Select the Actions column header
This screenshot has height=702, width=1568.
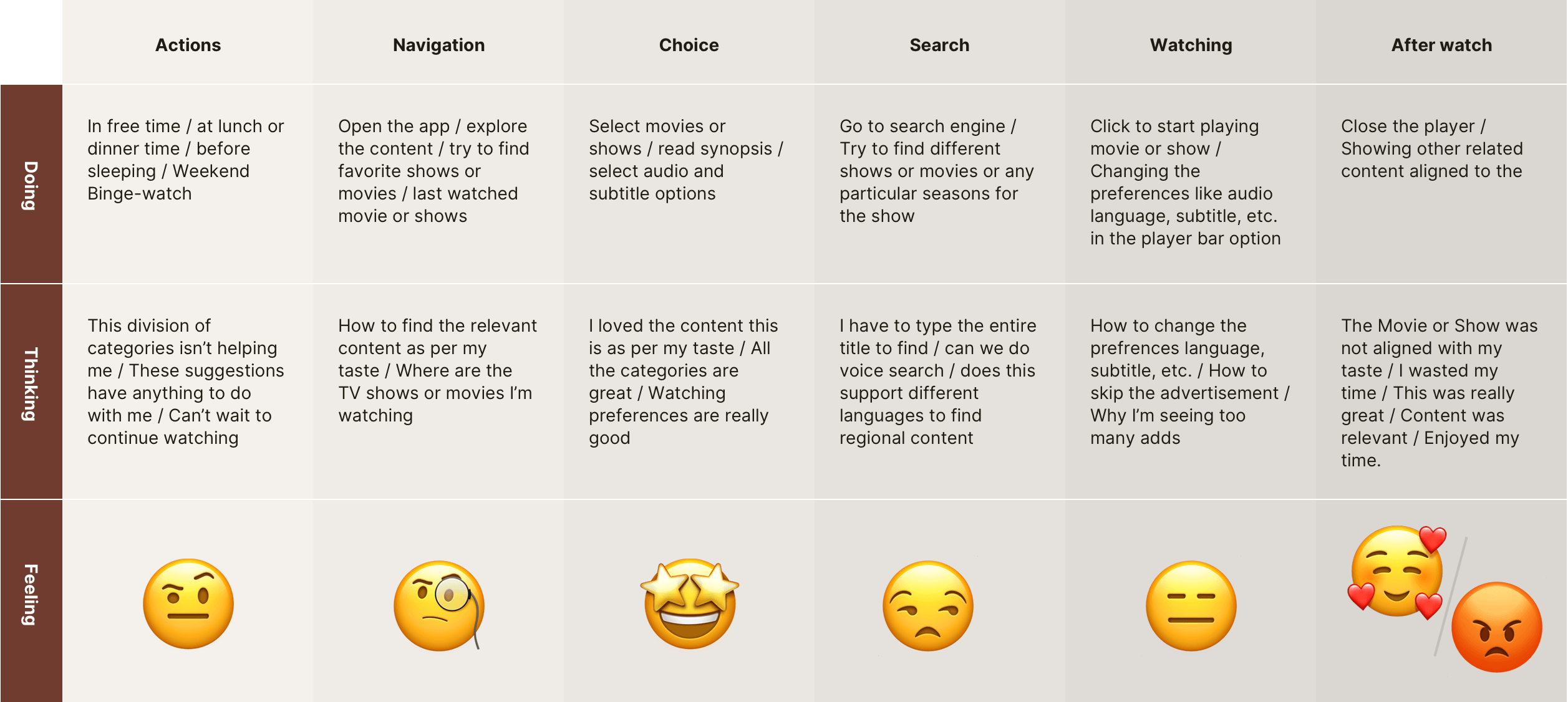coord(188,45)
